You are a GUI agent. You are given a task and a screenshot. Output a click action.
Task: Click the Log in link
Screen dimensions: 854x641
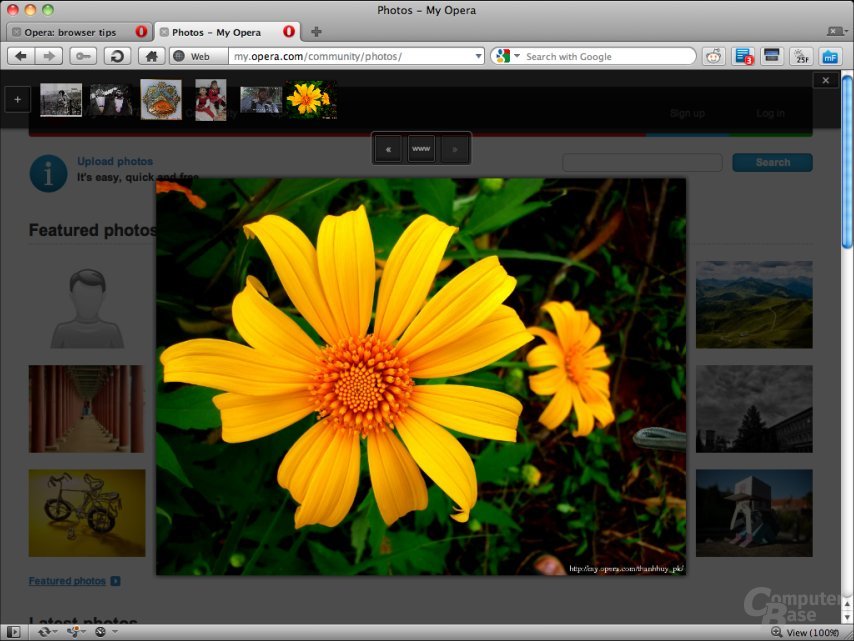[770, 113]
